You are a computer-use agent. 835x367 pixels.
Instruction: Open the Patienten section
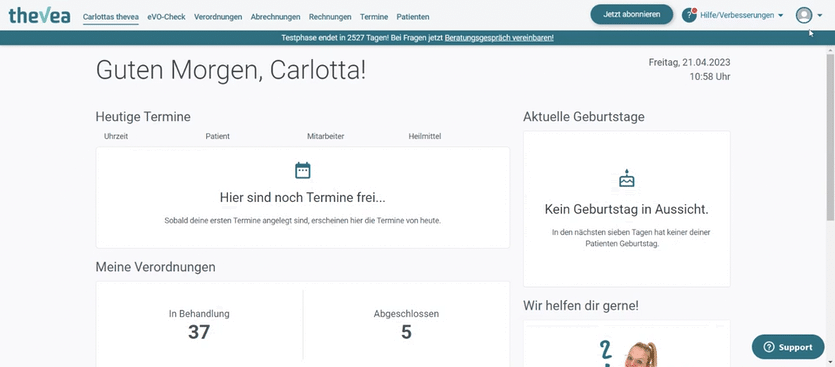(x=413, y=17)
